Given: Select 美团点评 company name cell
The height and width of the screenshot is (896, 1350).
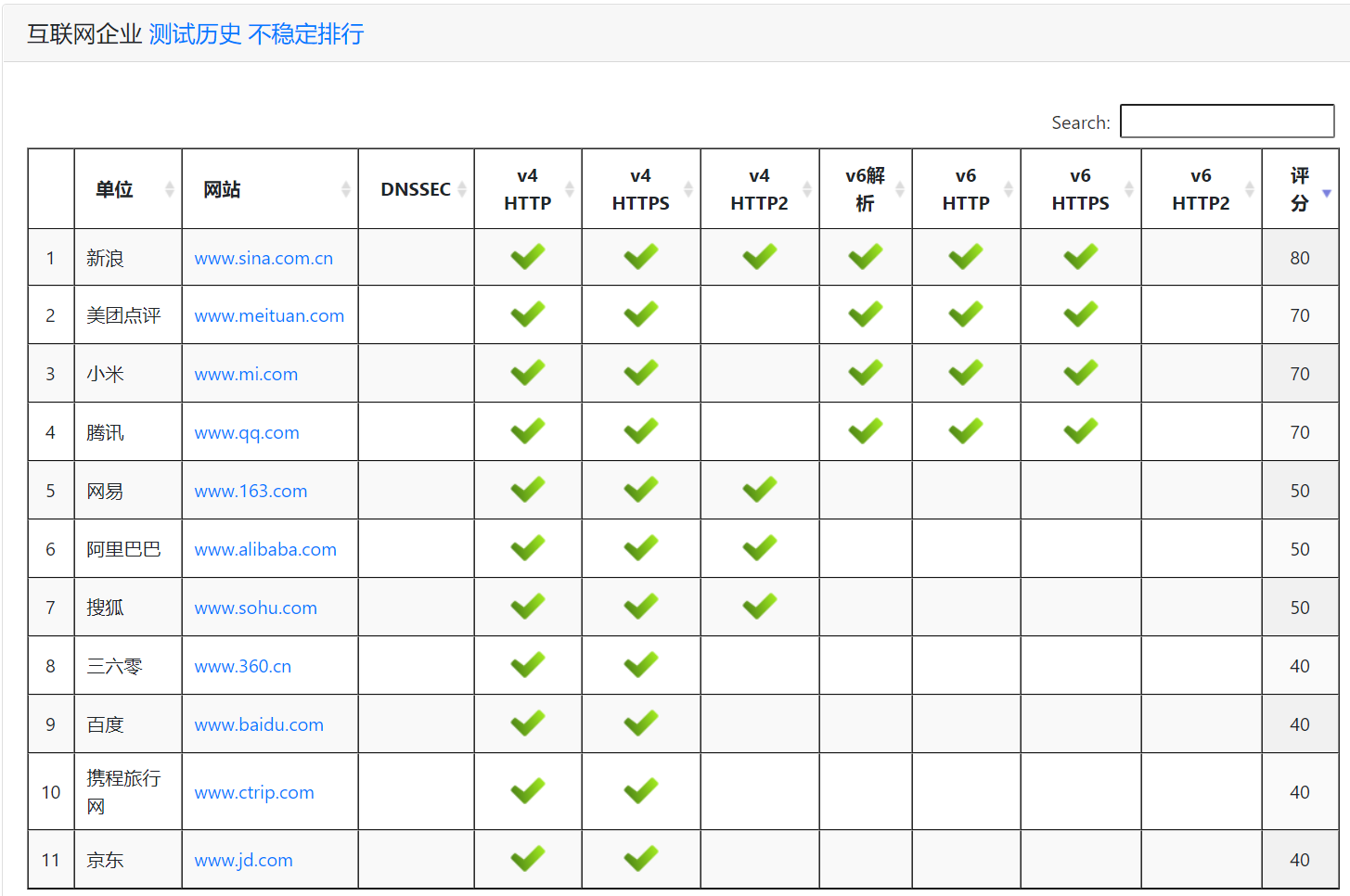Looking at the screenshot, I should [x=128, y=315].
